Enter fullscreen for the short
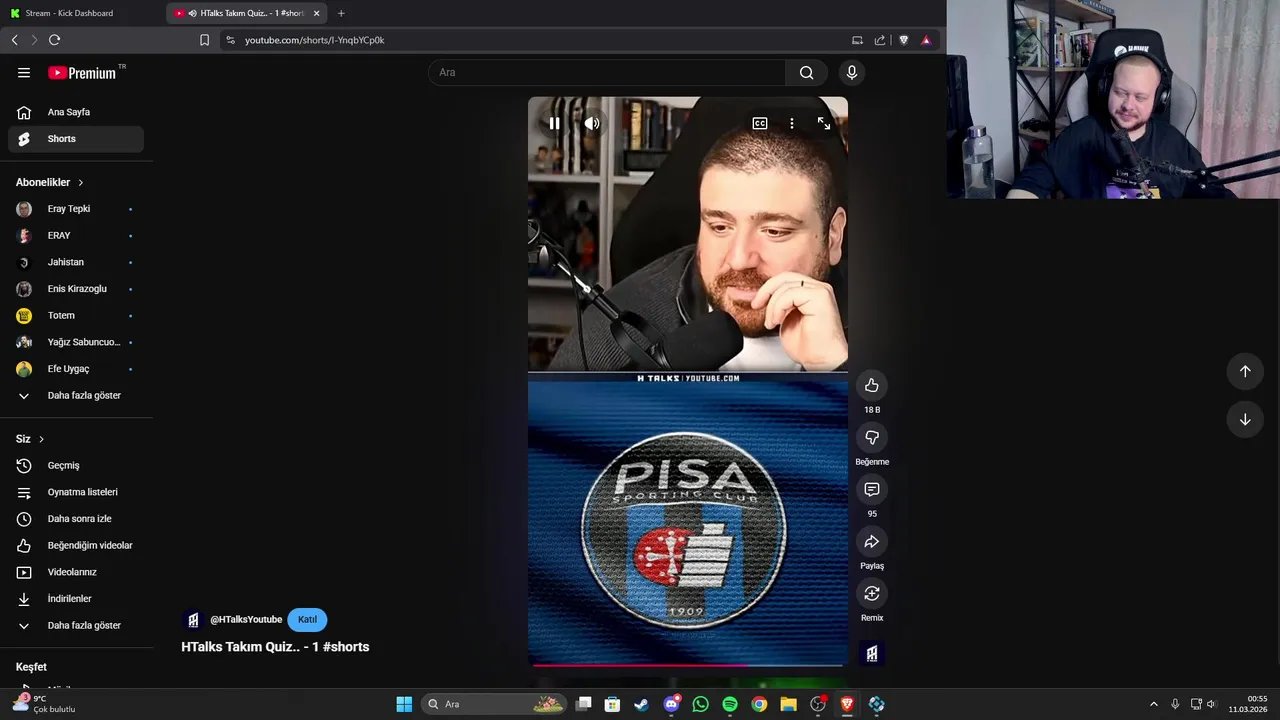This screenshot has height=720, width=1280. pos(824,124)
